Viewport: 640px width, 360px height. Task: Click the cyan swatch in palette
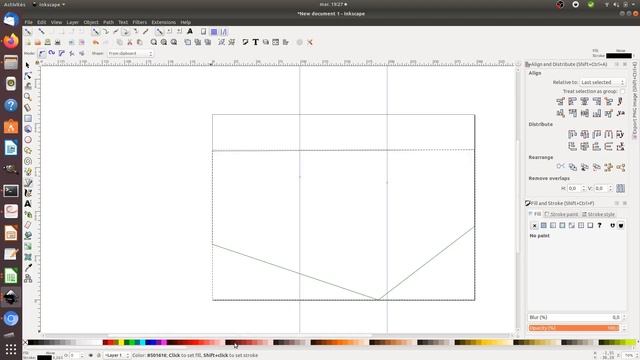142,342
